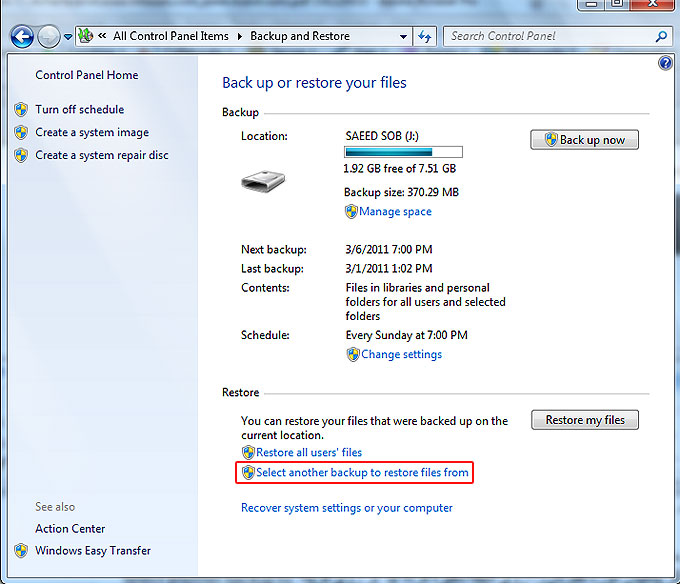Expand arrow after All Control Panel Items
This screenshot has width=680, height=584.
pos(239,36)
